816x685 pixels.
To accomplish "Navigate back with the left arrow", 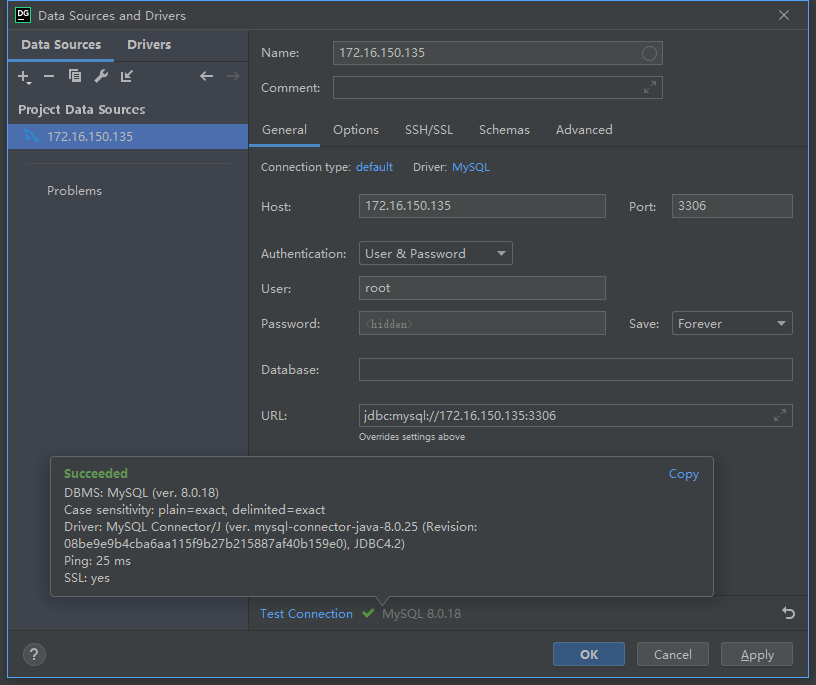I will point(207,76).
